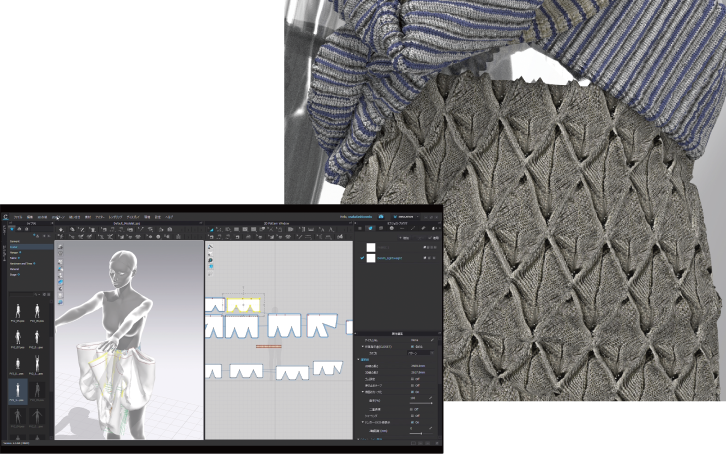Open the ヘルプ (Help) menu
Image resolution: width=726 pixels, height=454 pixels.
pyautogui.click(x=169, y=215)
